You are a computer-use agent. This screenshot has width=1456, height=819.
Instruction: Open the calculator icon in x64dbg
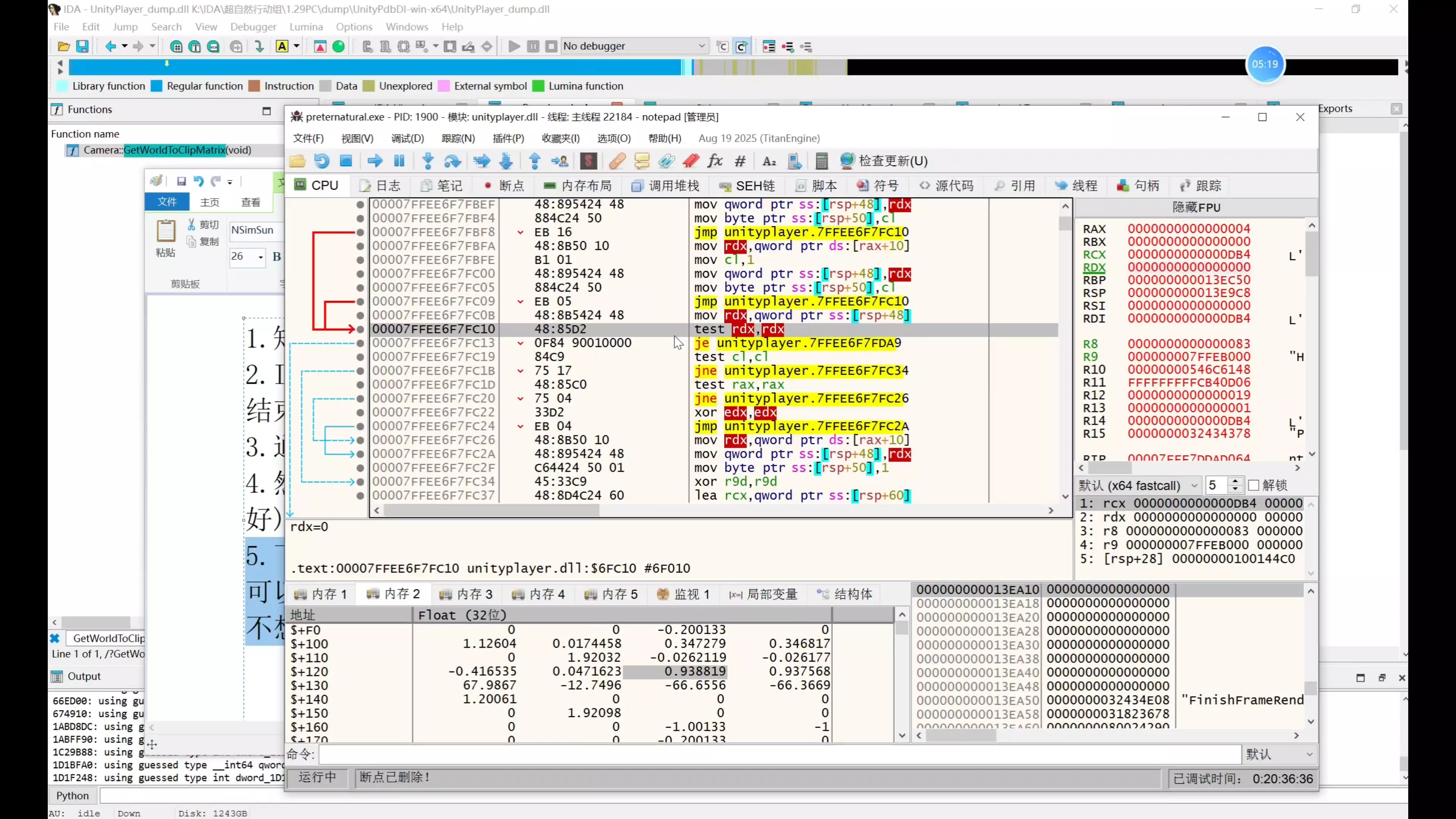[822, 161]
